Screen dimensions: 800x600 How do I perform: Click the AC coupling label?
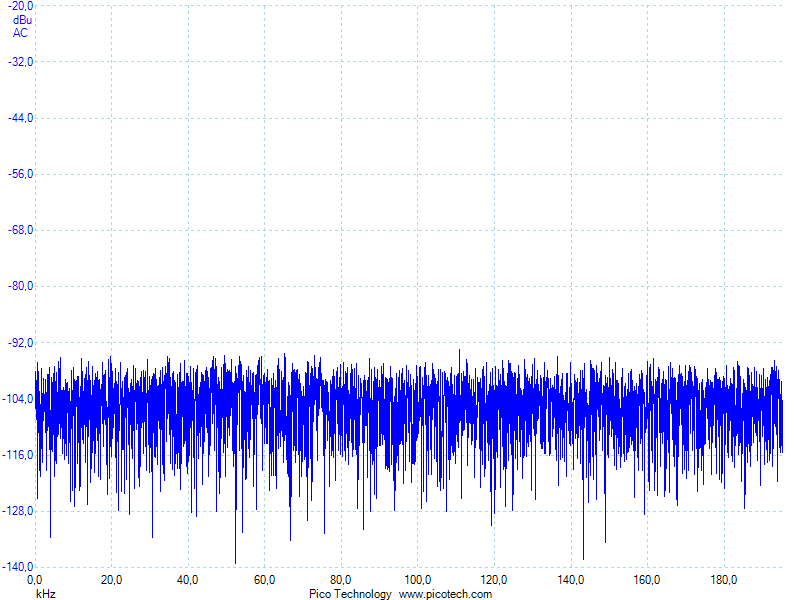point(20,33)
